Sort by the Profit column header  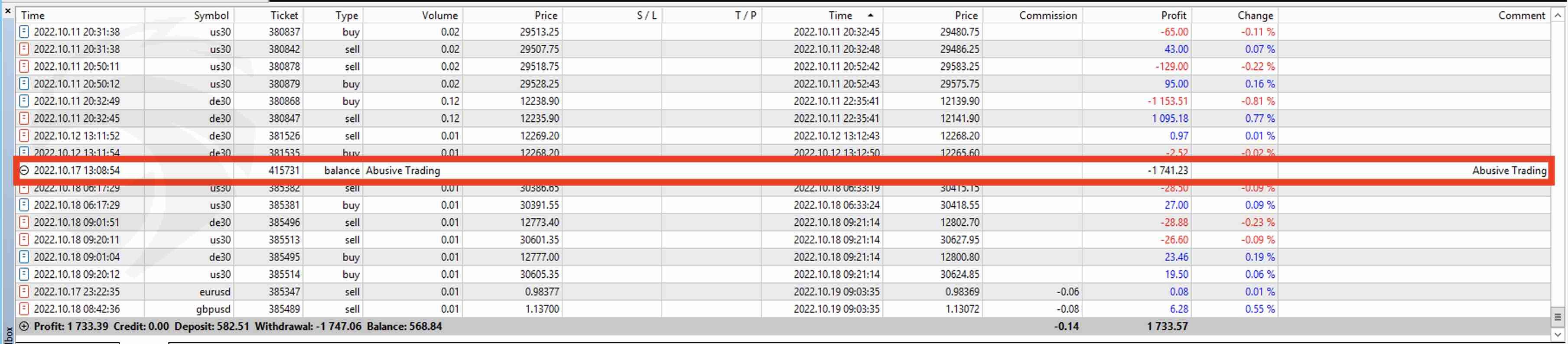pos(1136,15)
